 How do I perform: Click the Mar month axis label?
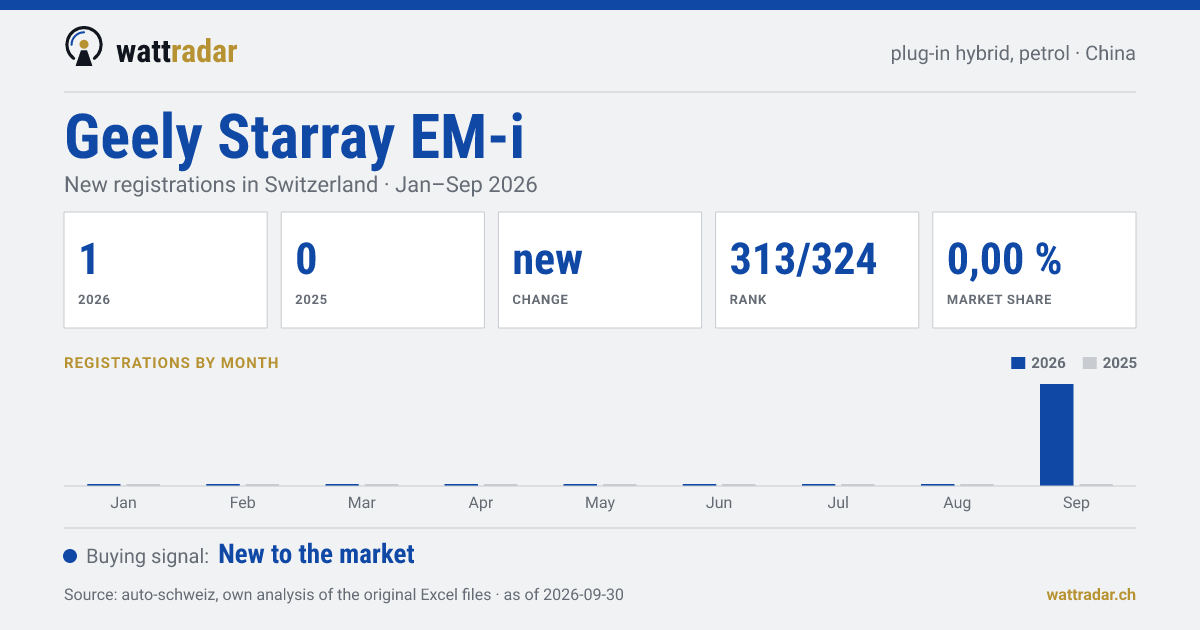click(x=362, y=503)
